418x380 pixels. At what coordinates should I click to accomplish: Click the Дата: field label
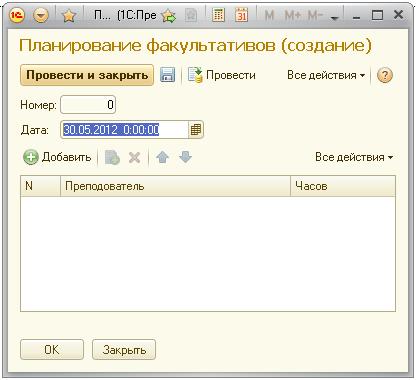click(34, 130)
